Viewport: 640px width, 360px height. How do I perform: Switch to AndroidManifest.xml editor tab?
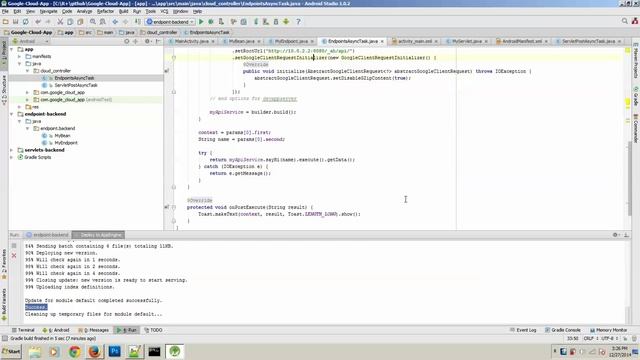click(521, 41)
